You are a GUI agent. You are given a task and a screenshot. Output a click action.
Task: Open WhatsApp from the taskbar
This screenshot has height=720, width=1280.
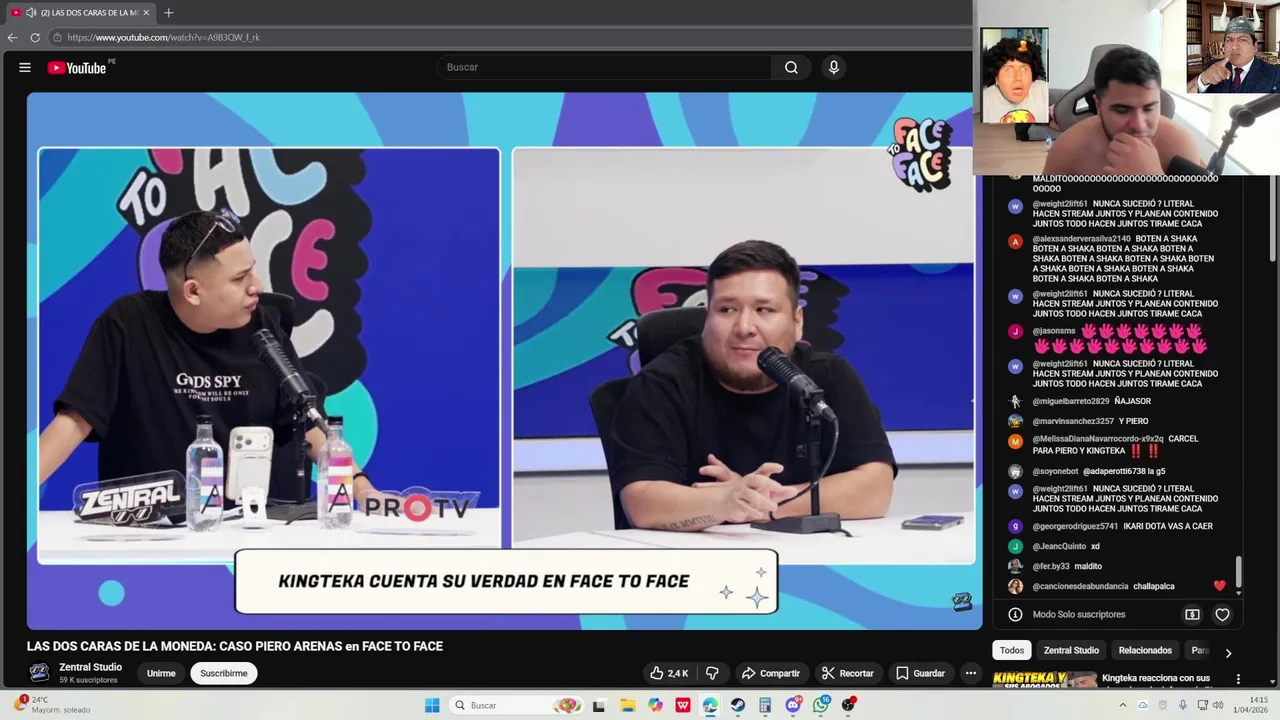tap(821, 705)
